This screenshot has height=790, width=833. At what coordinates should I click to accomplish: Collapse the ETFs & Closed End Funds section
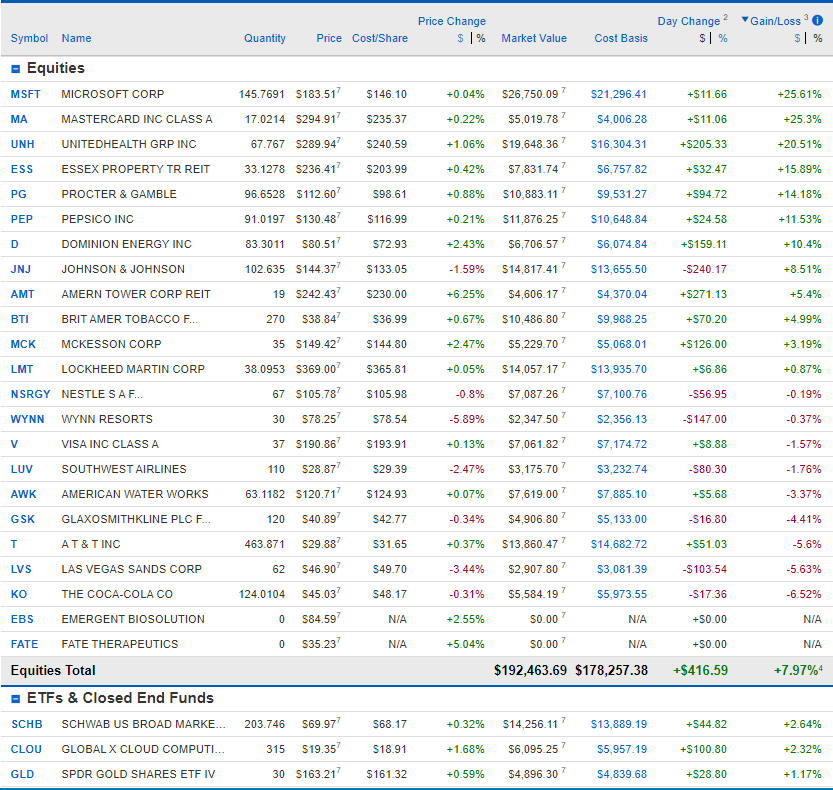pos(15,699)
